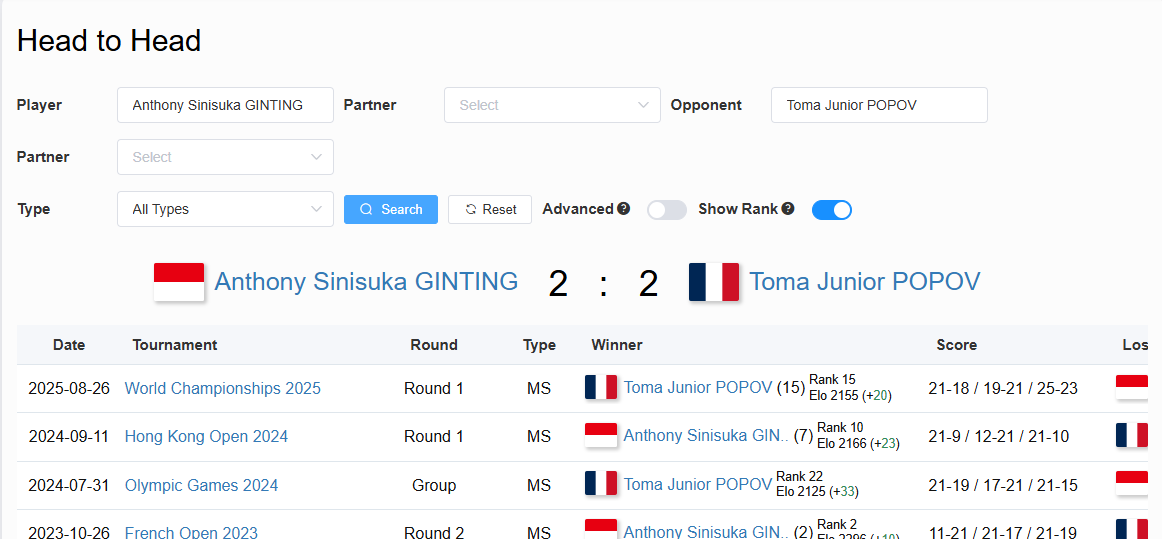Turn off the Show Rank switch
The height and width of the screenshot is (539, 1162).
(x=831, y=210)
